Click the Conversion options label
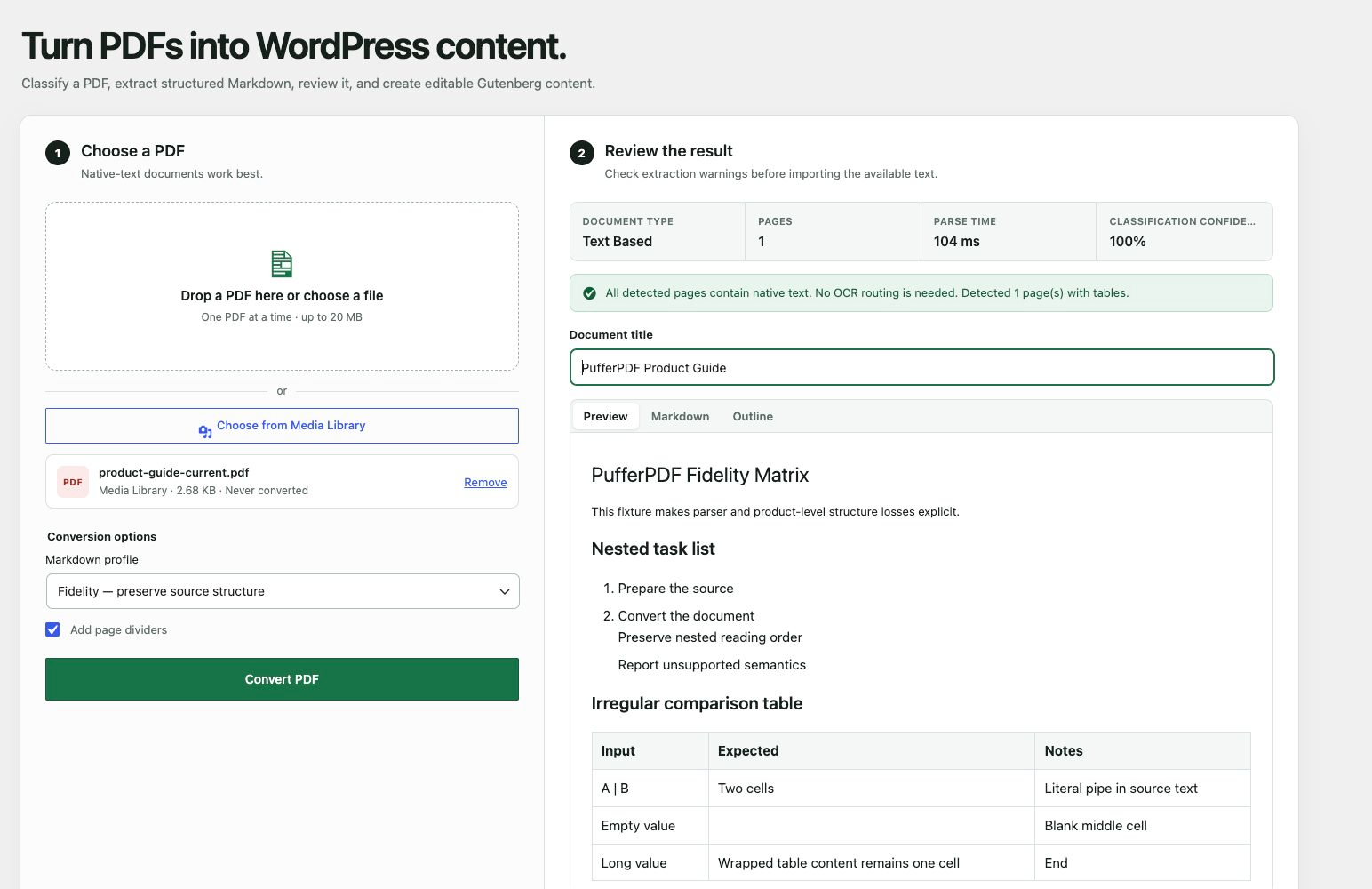 (101, 536)
